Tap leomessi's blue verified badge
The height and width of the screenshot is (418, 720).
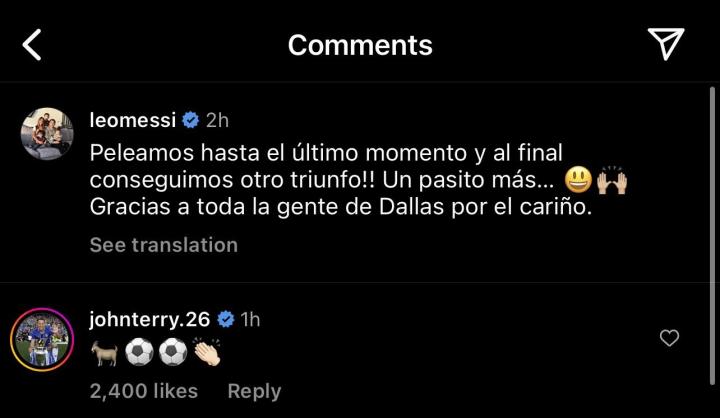click(191, 120)
